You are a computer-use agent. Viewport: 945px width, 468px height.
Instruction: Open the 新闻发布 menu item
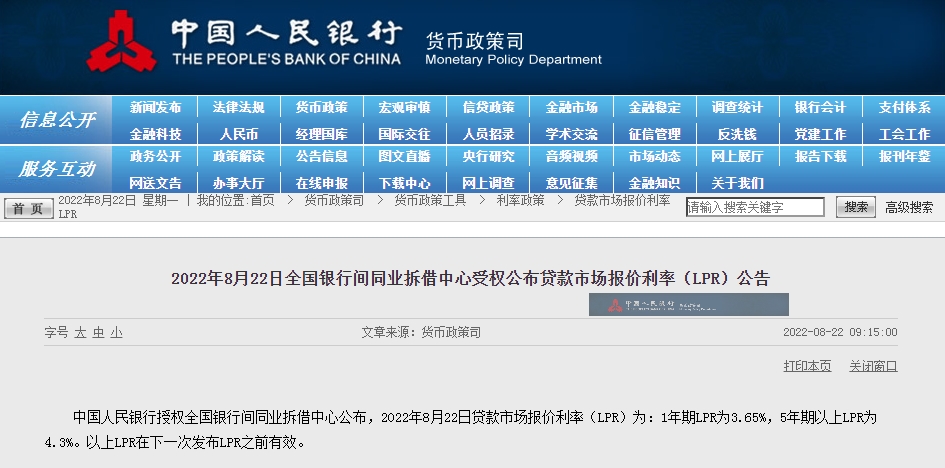click(x=155, y=107)
